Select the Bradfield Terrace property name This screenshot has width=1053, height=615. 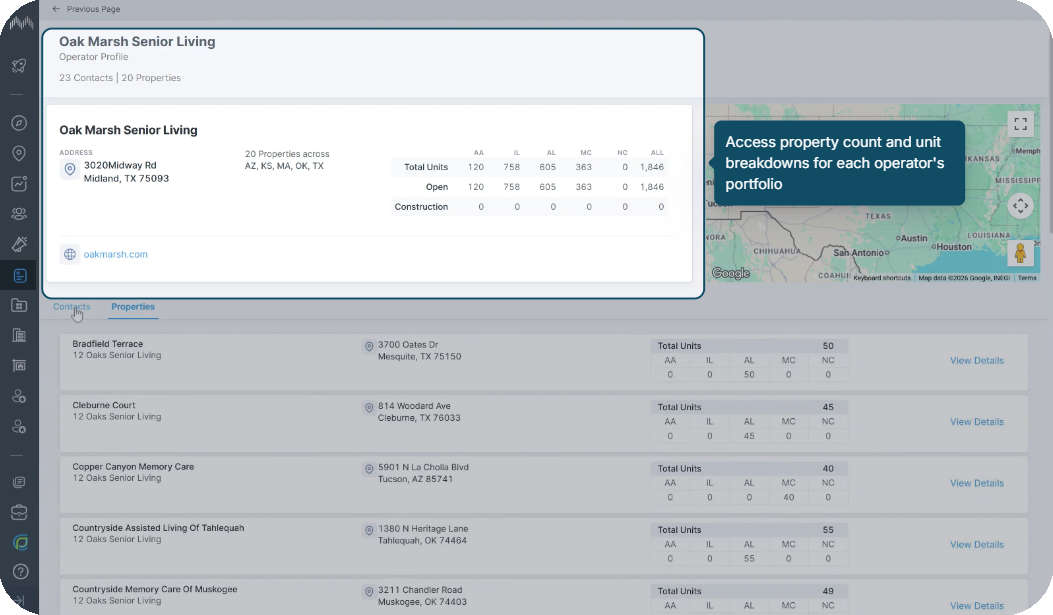tap(107, 344)
